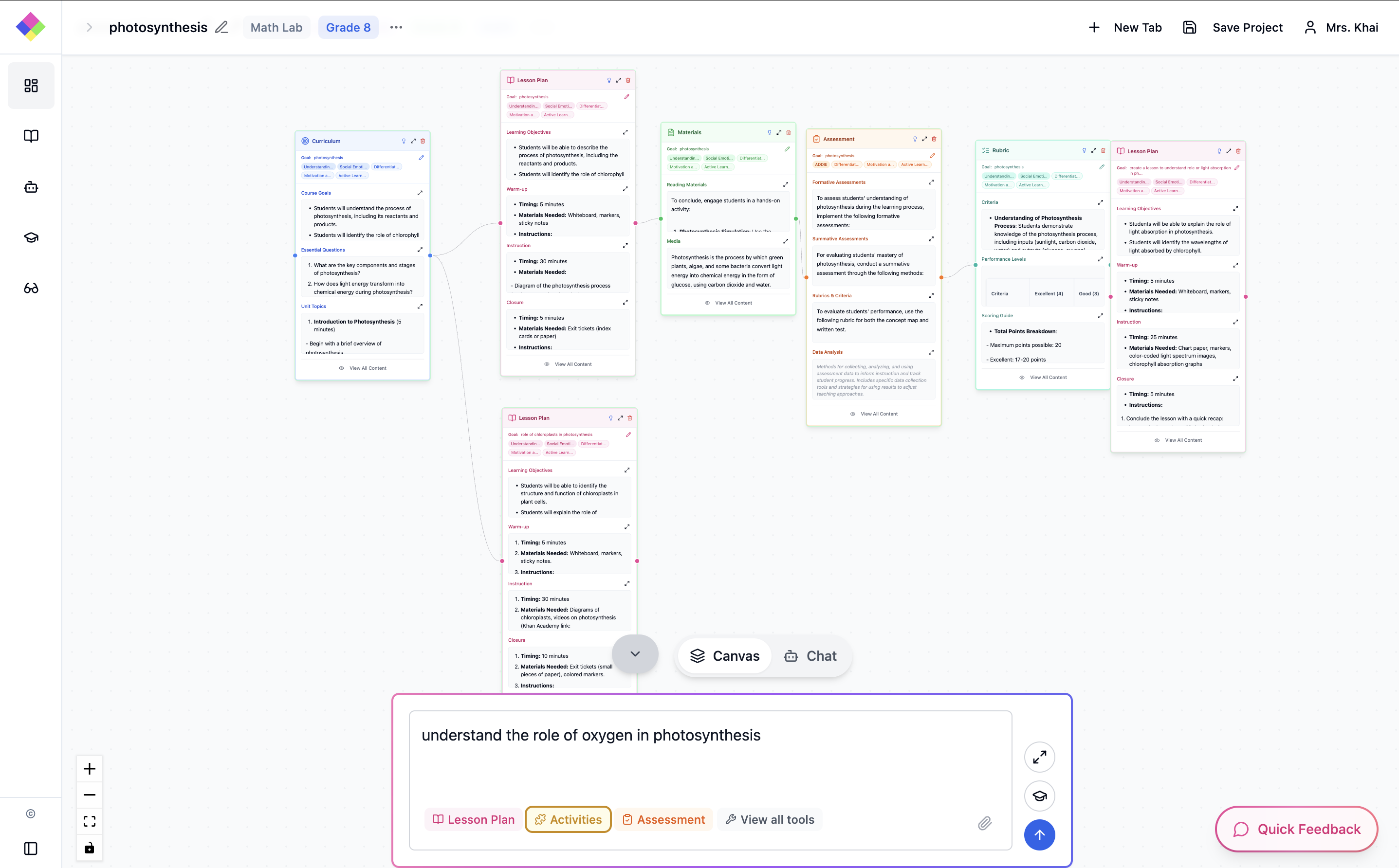Viewport: 1399px width, 868px height.
Task: Click Save Project in the top bar
Action: [1248, 27]
